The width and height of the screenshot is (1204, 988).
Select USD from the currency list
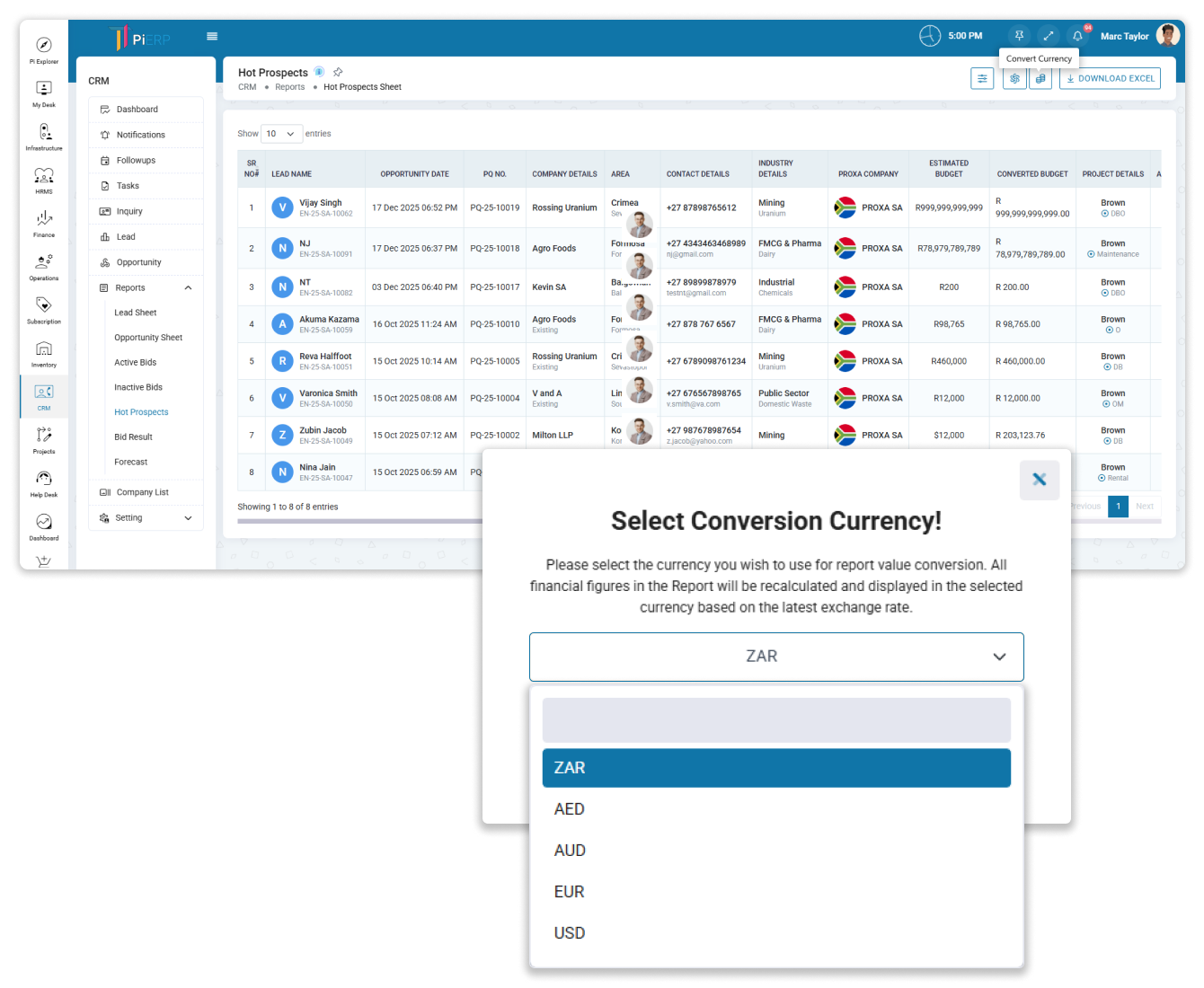(570, 933)
